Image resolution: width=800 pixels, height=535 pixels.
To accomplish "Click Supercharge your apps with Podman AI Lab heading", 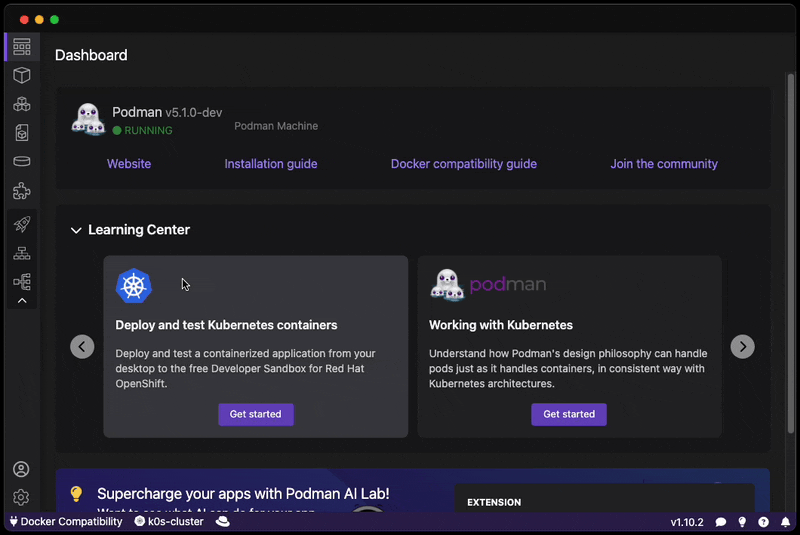I will (x=243, y=494).
